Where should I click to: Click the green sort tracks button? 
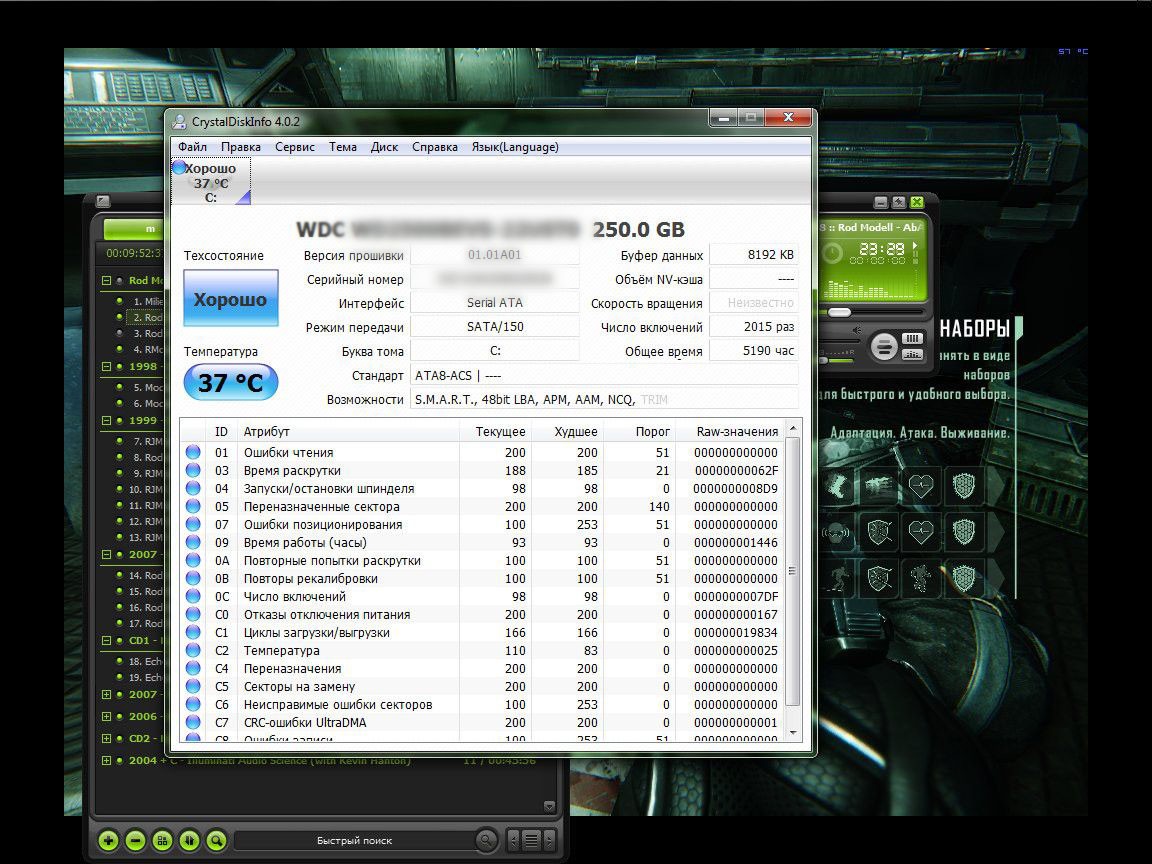(190, 840)
